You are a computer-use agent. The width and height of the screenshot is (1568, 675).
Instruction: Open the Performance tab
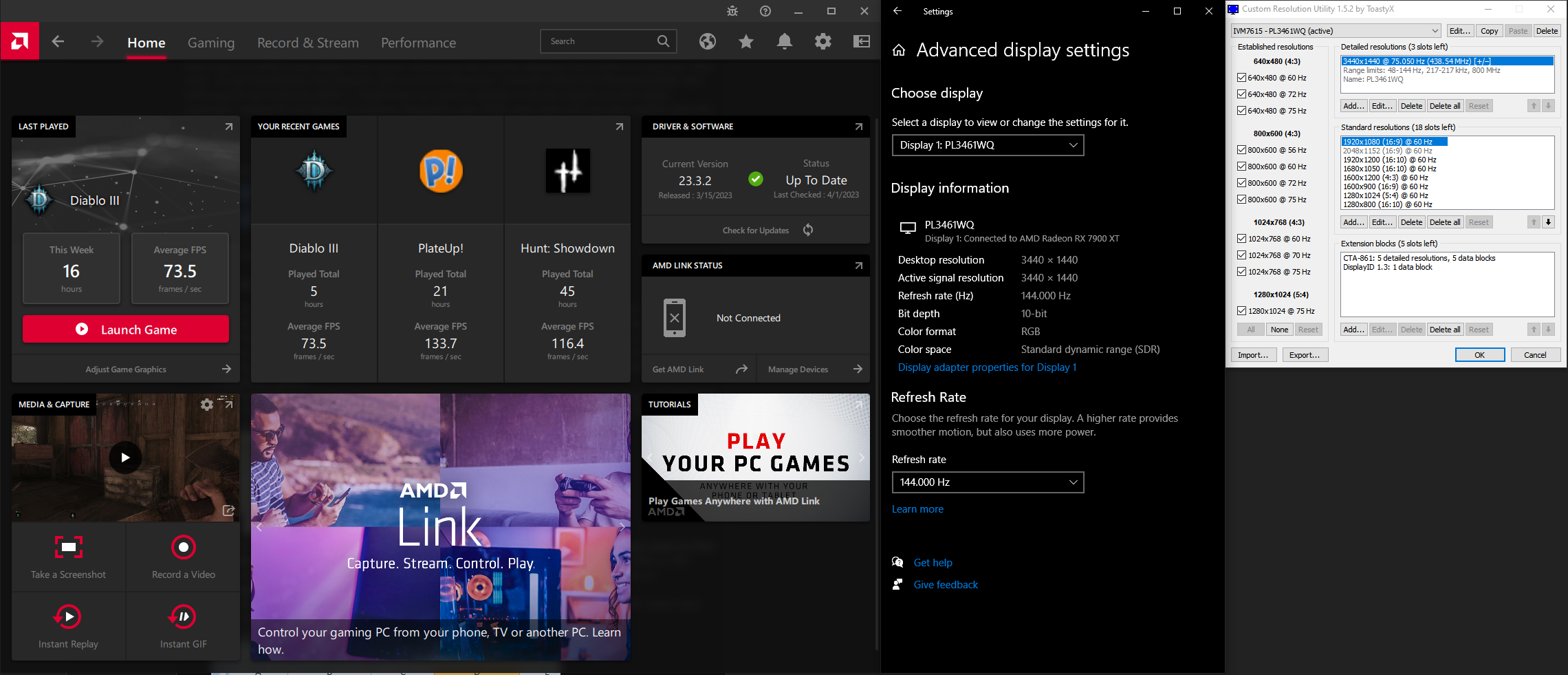(x=419, y=43)
